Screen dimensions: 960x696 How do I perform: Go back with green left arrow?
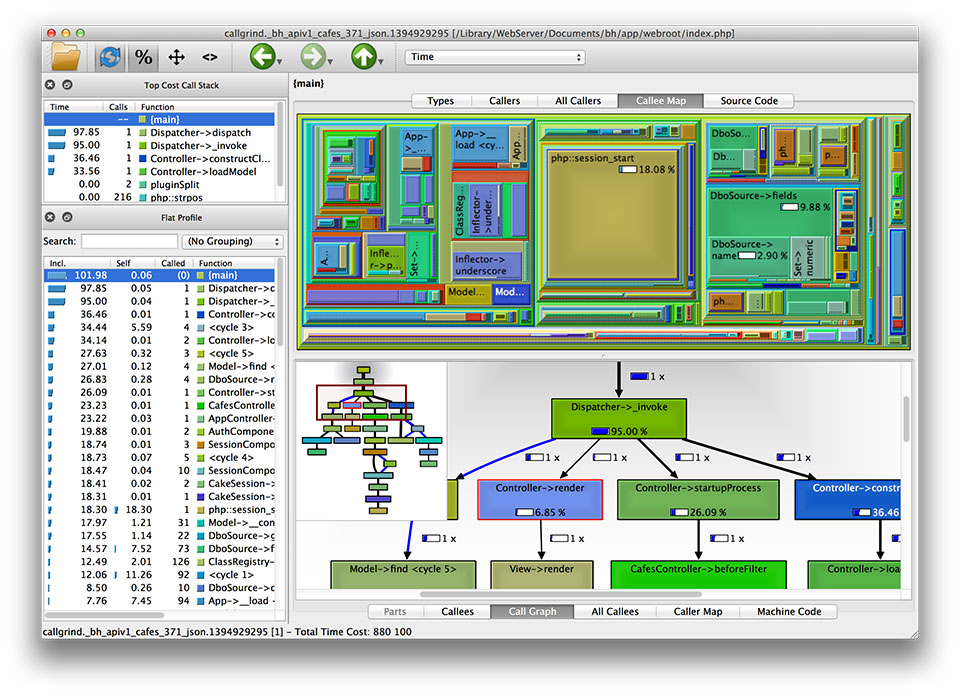pos(262,58)
